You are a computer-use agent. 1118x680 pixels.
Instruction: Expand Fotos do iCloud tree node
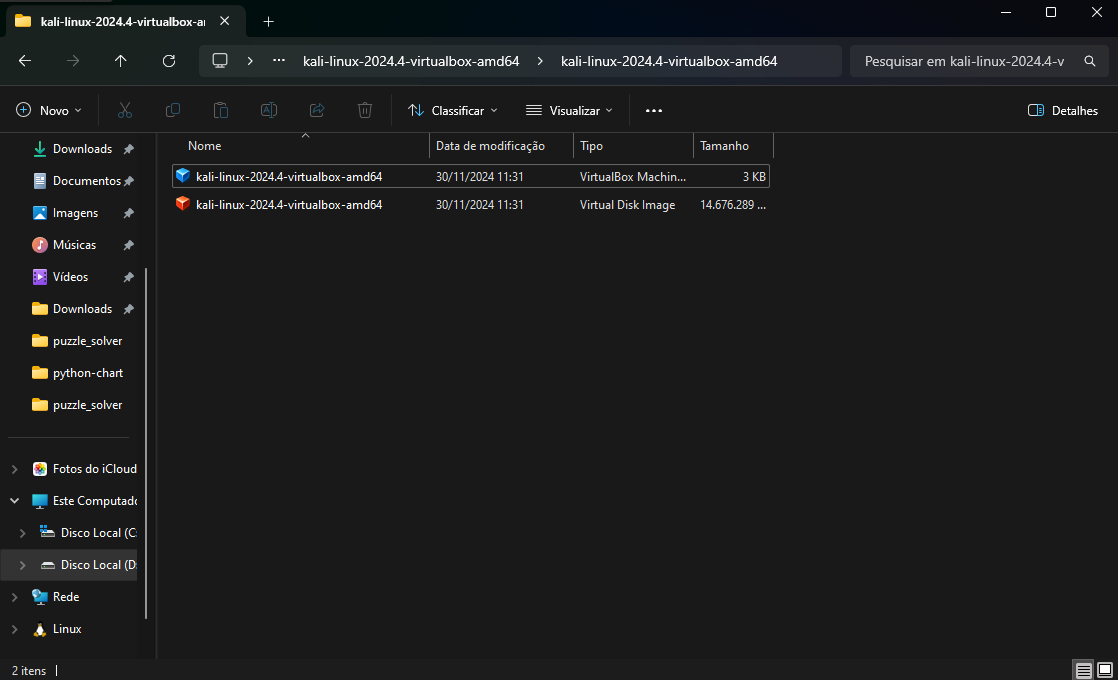[14, 469]
